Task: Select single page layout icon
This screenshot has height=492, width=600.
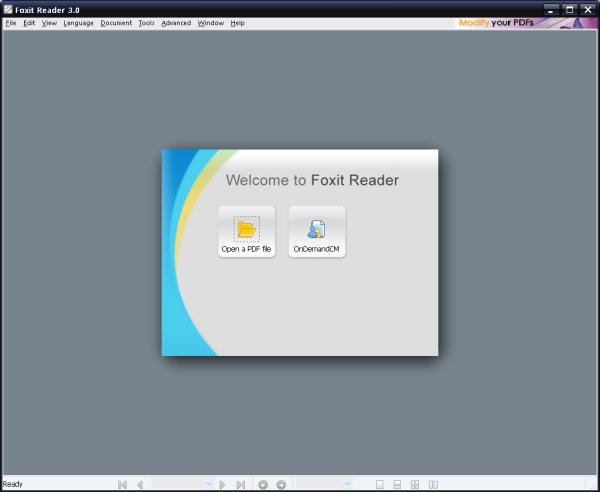Action: point(380,485)
